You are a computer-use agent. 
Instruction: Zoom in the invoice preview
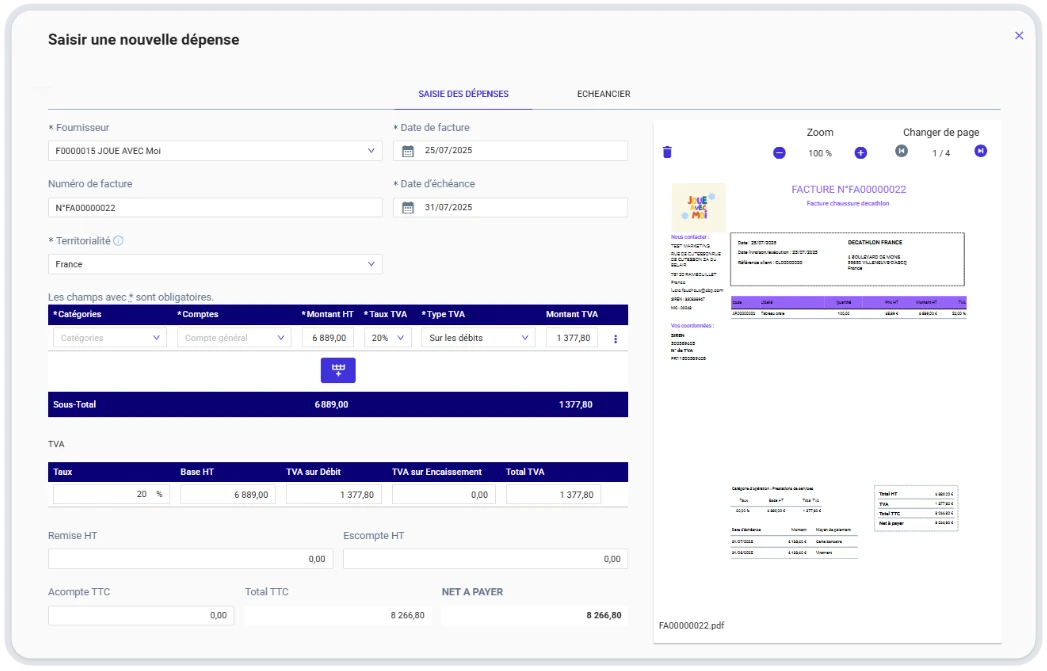(860, 152)
